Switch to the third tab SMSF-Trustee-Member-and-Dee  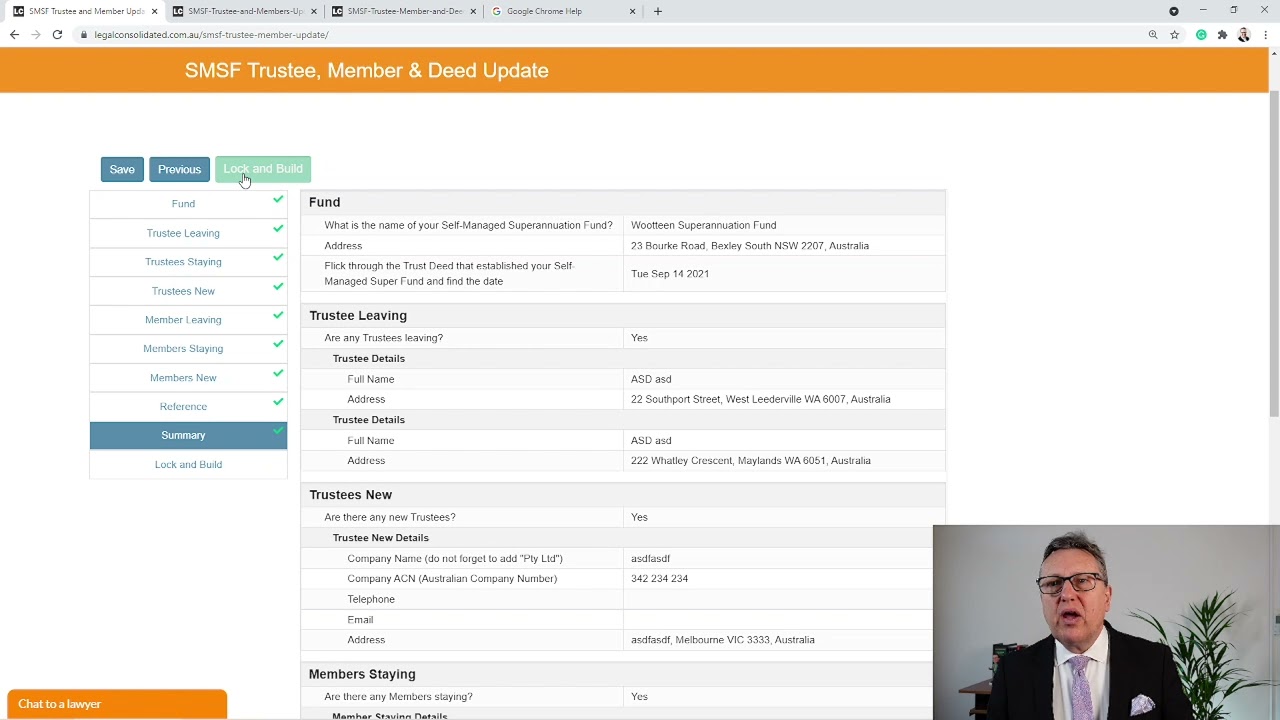[404, 11]
